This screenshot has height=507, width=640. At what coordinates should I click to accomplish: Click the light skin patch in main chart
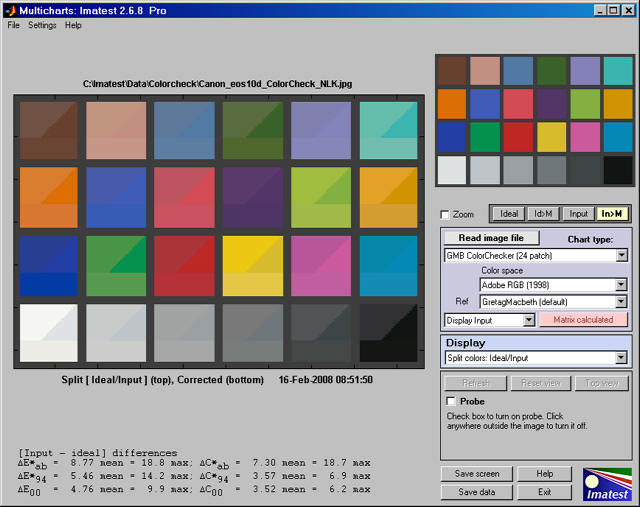[x=116, y=130]
